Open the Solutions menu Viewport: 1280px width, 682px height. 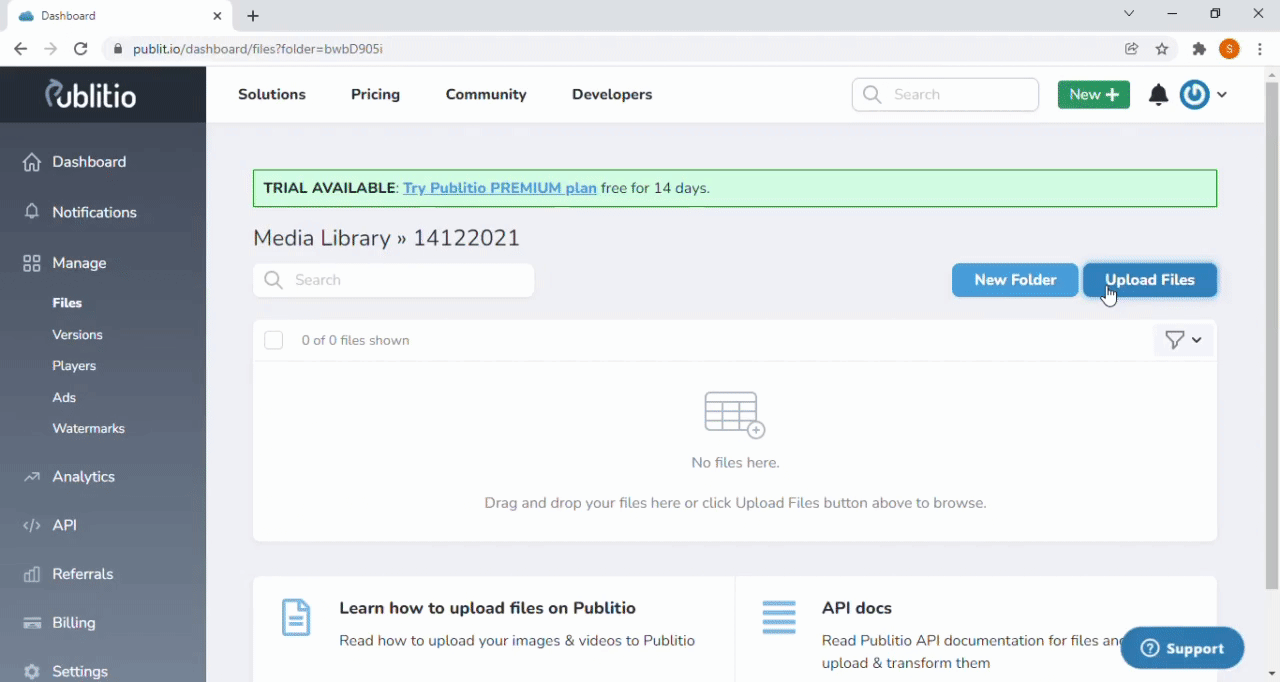tap(272, 94)
